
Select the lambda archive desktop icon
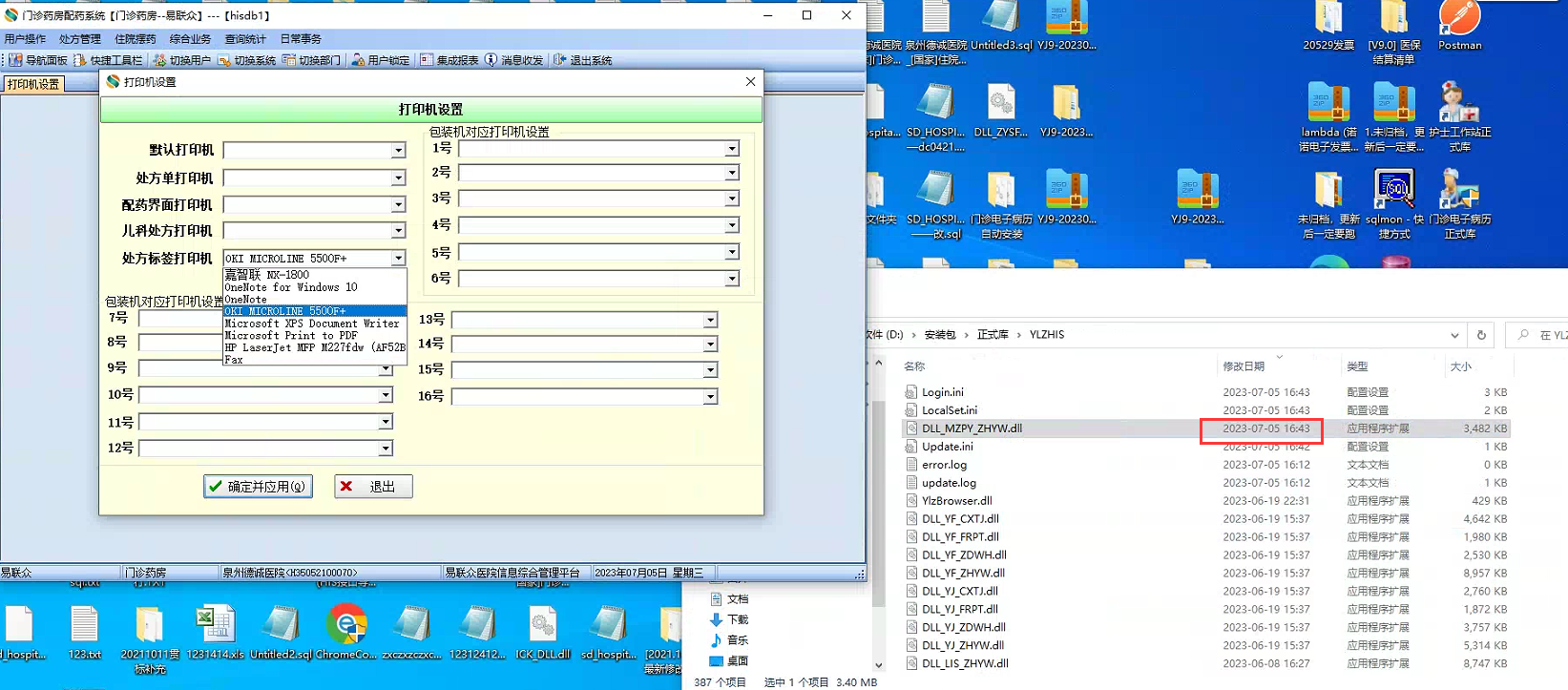click(1328, 116)
